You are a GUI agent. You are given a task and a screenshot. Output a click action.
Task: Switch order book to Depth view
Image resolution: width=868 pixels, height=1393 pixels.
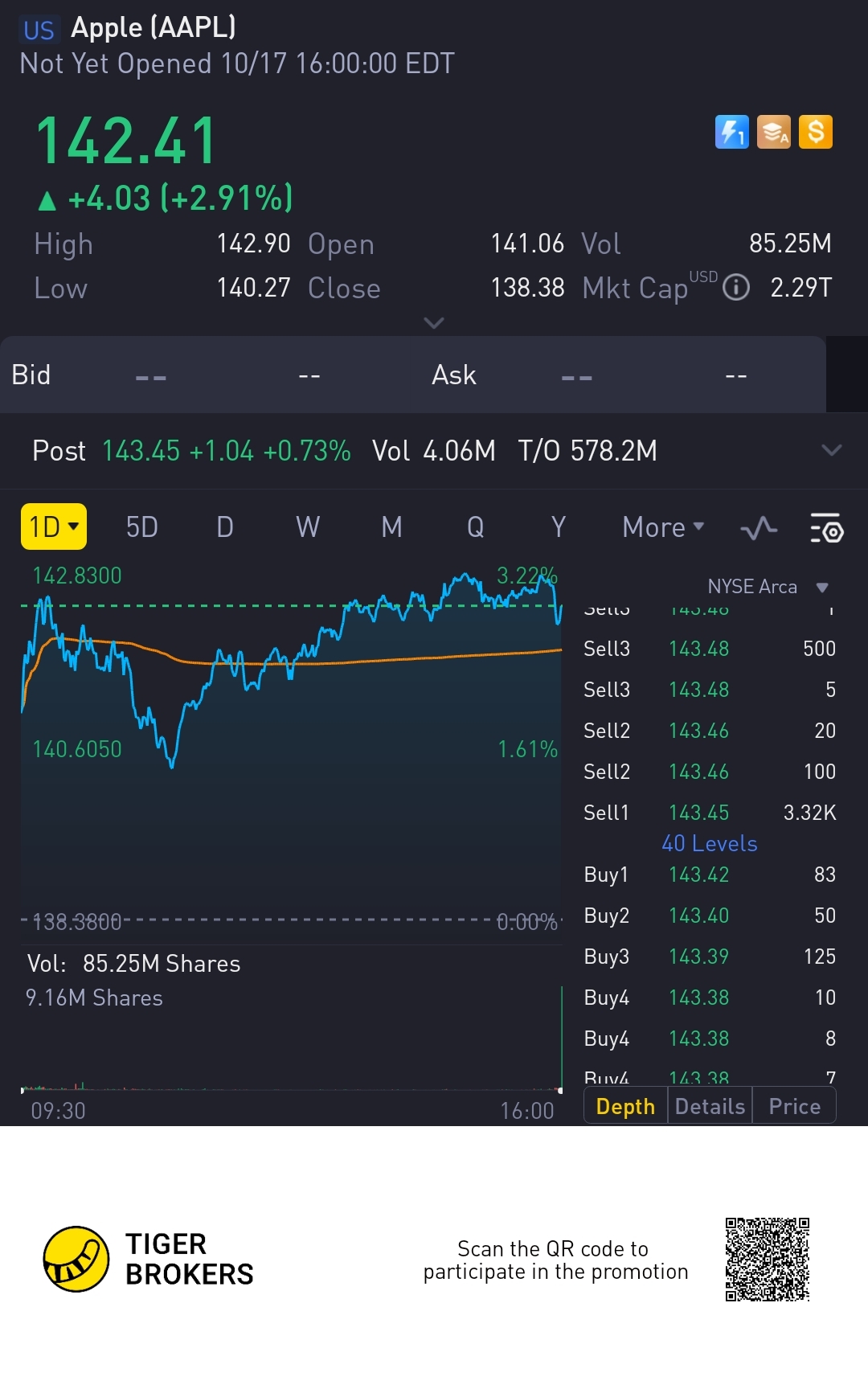point(625,1107)
